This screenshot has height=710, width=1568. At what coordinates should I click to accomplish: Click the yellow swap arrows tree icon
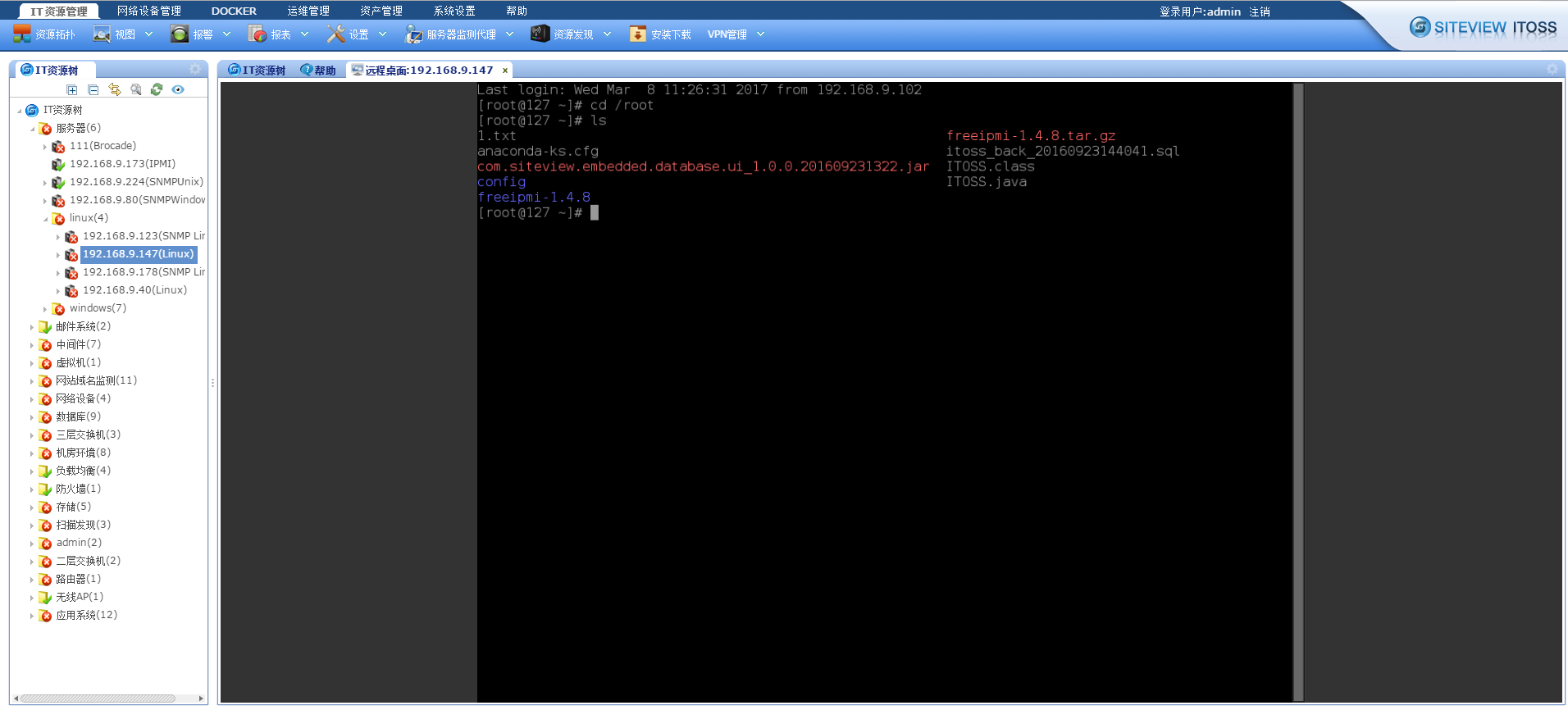115,90
